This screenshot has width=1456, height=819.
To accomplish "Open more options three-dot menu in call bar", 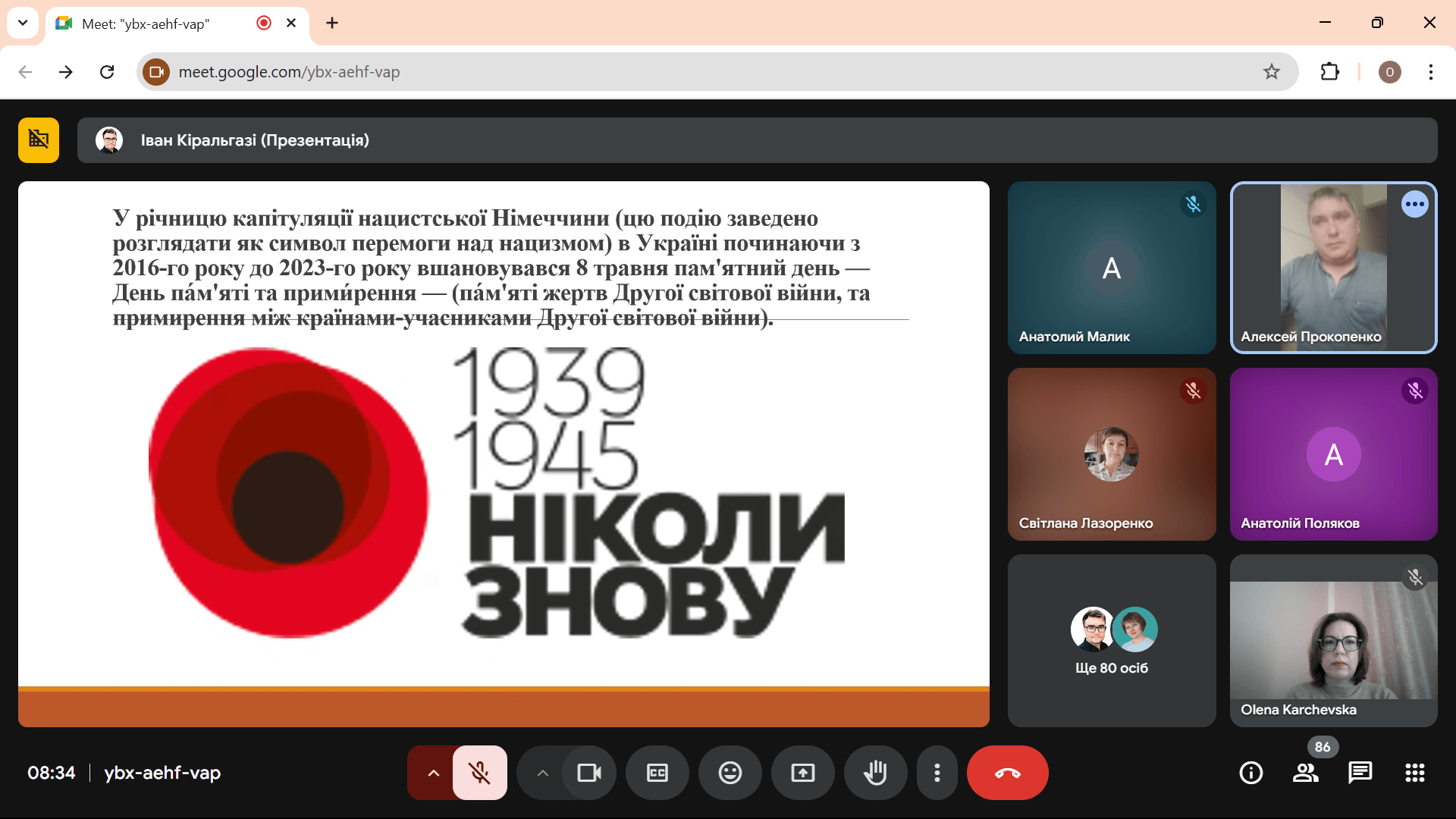I will point(937,773).
